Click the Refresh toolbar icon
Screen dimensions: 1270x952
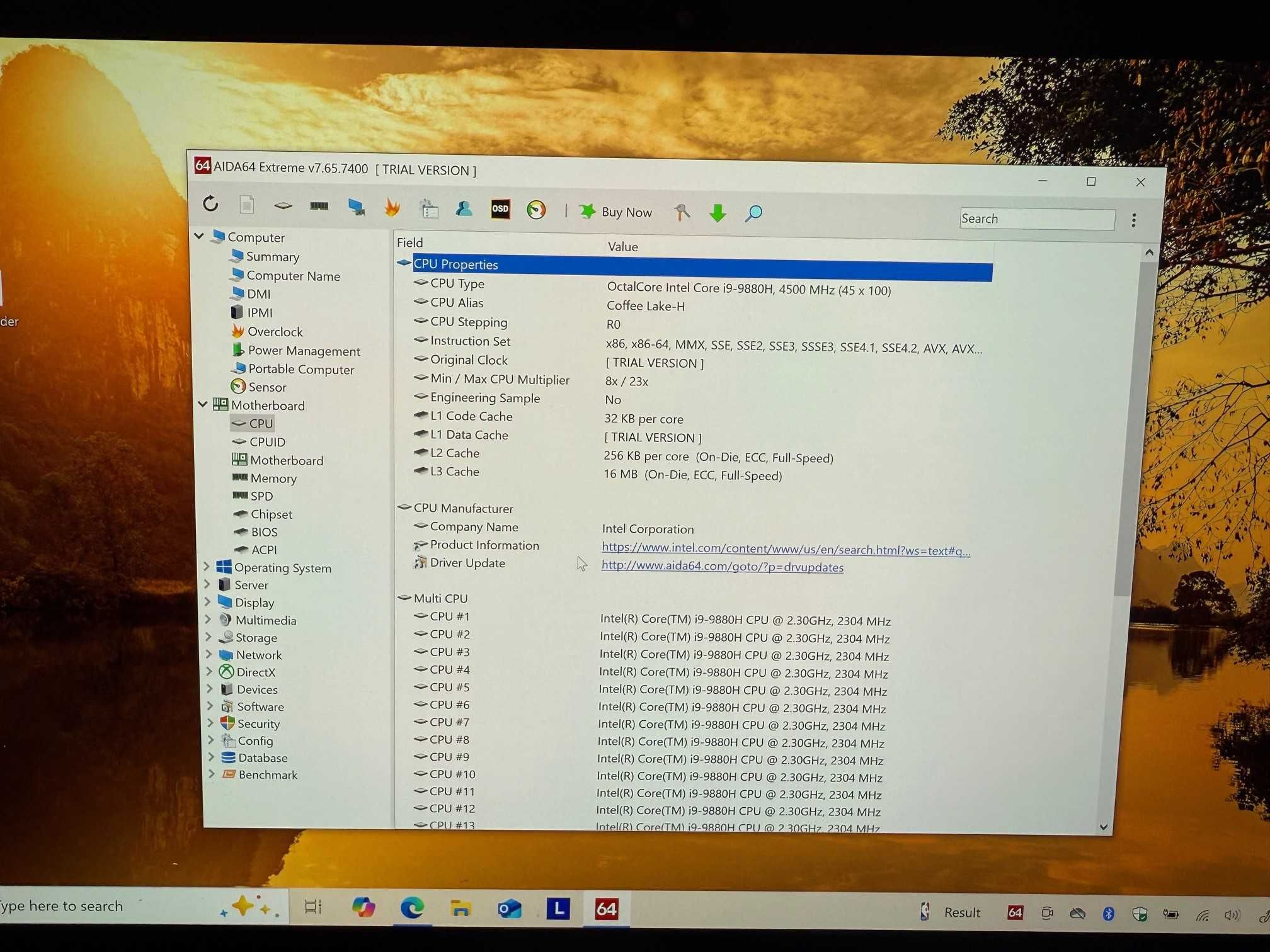(x=210, y=203)
